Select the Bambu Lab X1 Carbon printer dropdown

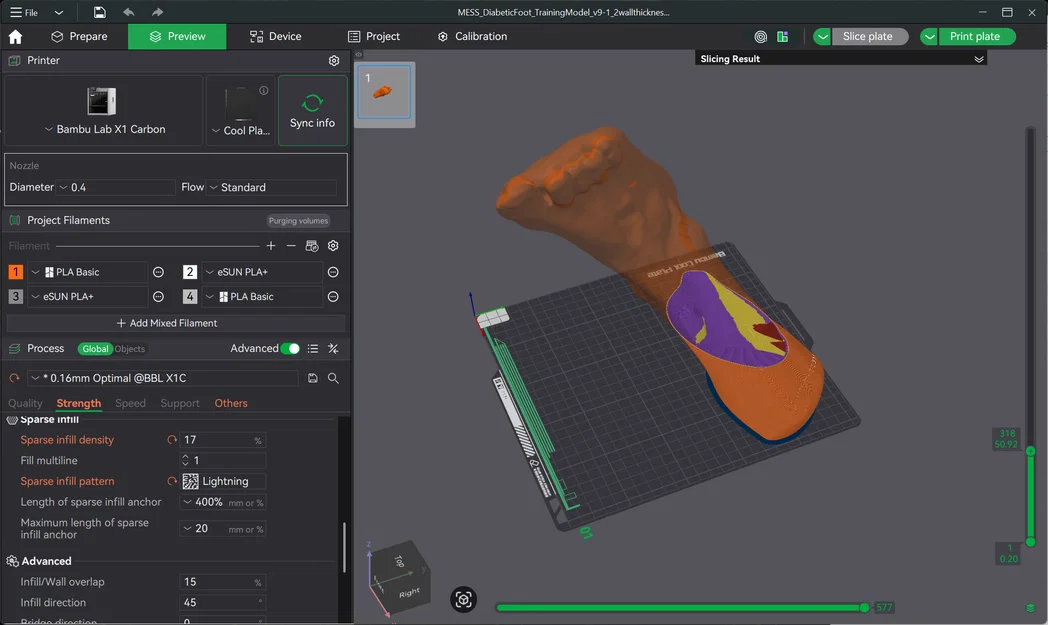tap(104, 110)
